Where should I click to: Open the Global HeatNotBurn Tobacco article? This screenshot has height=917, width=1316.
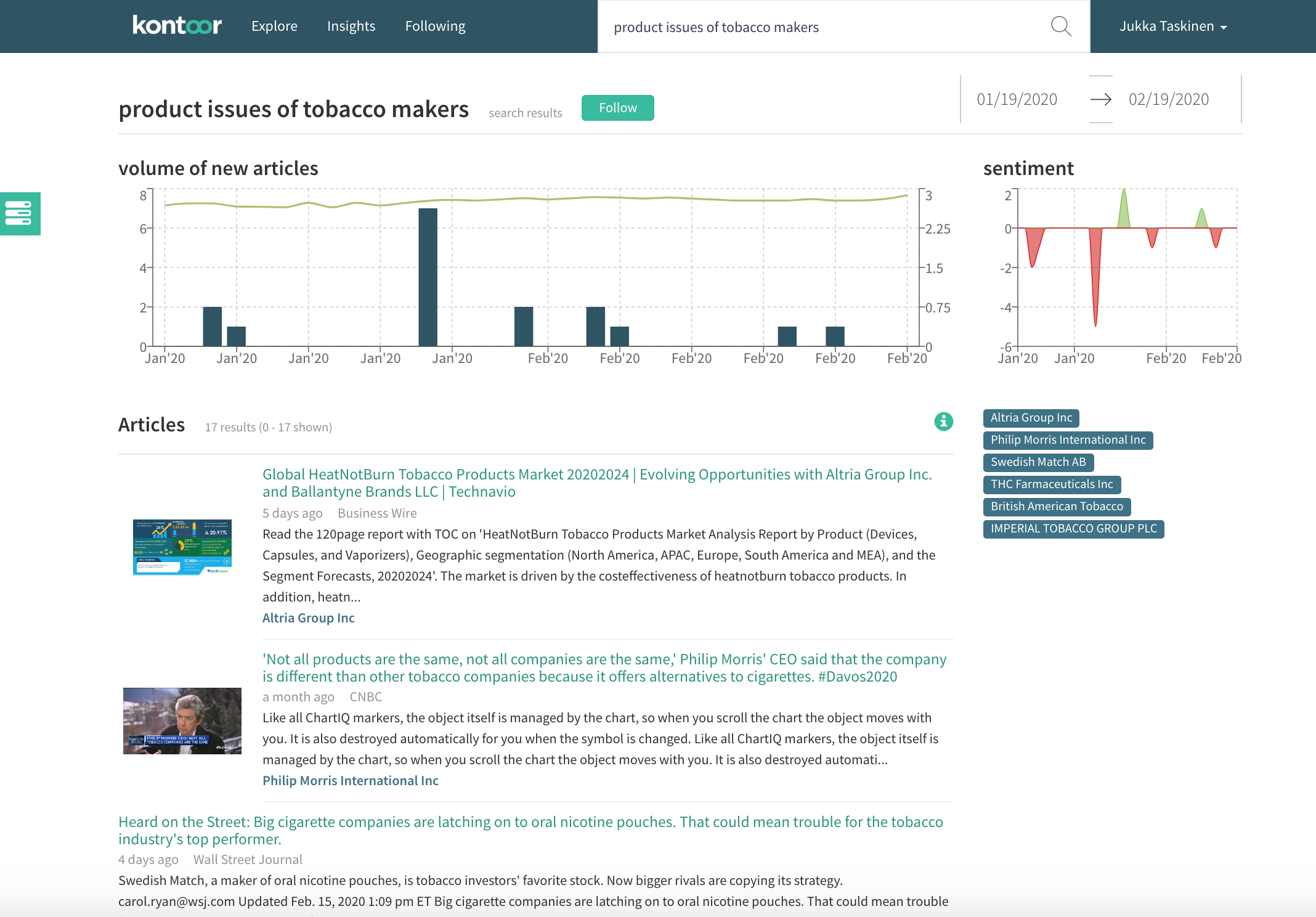(597, 483)
